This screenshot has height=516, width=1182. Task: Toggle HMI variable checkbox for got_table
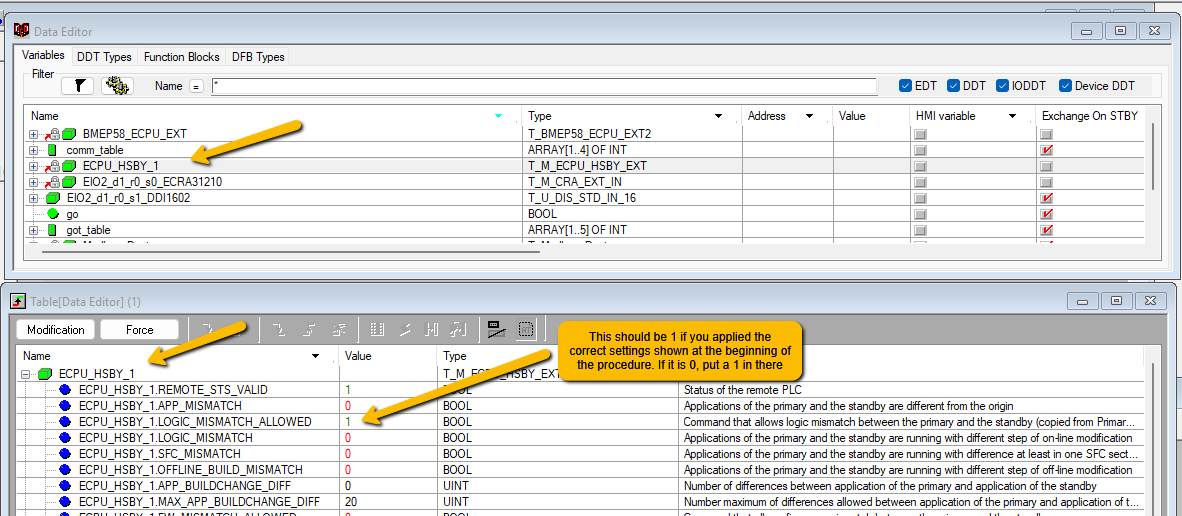[921, 230]
